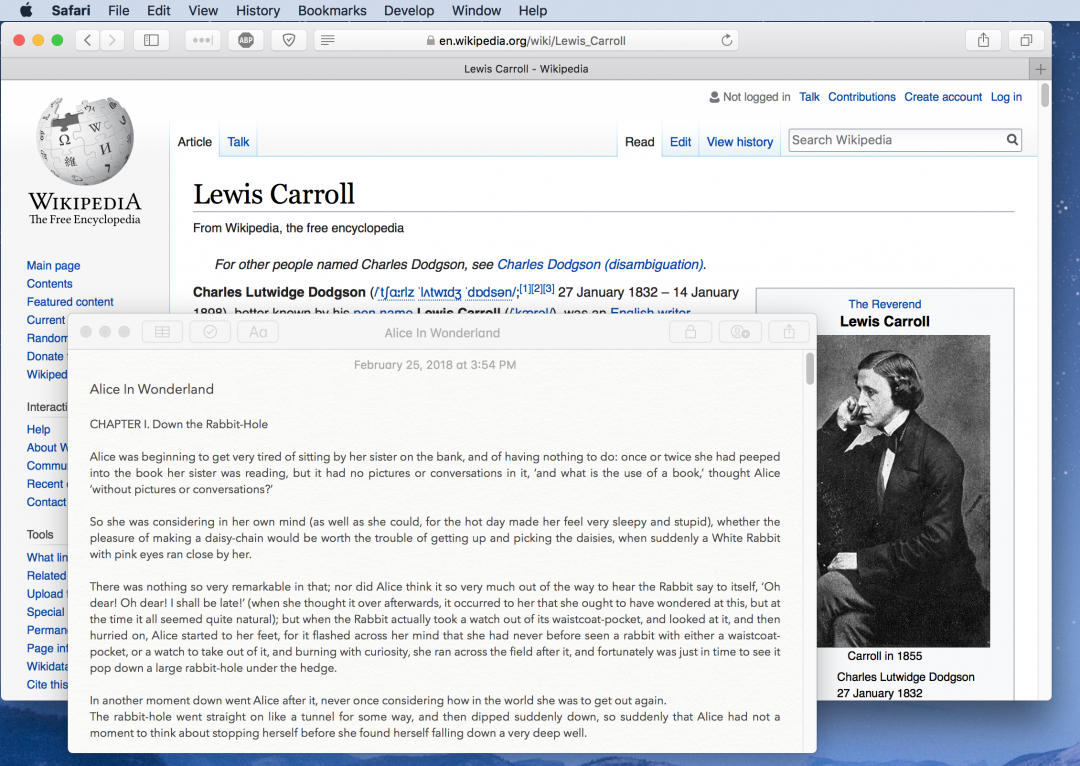Open the File menu
Viewport: 1080px width, 766px height.
coord(118,10)
